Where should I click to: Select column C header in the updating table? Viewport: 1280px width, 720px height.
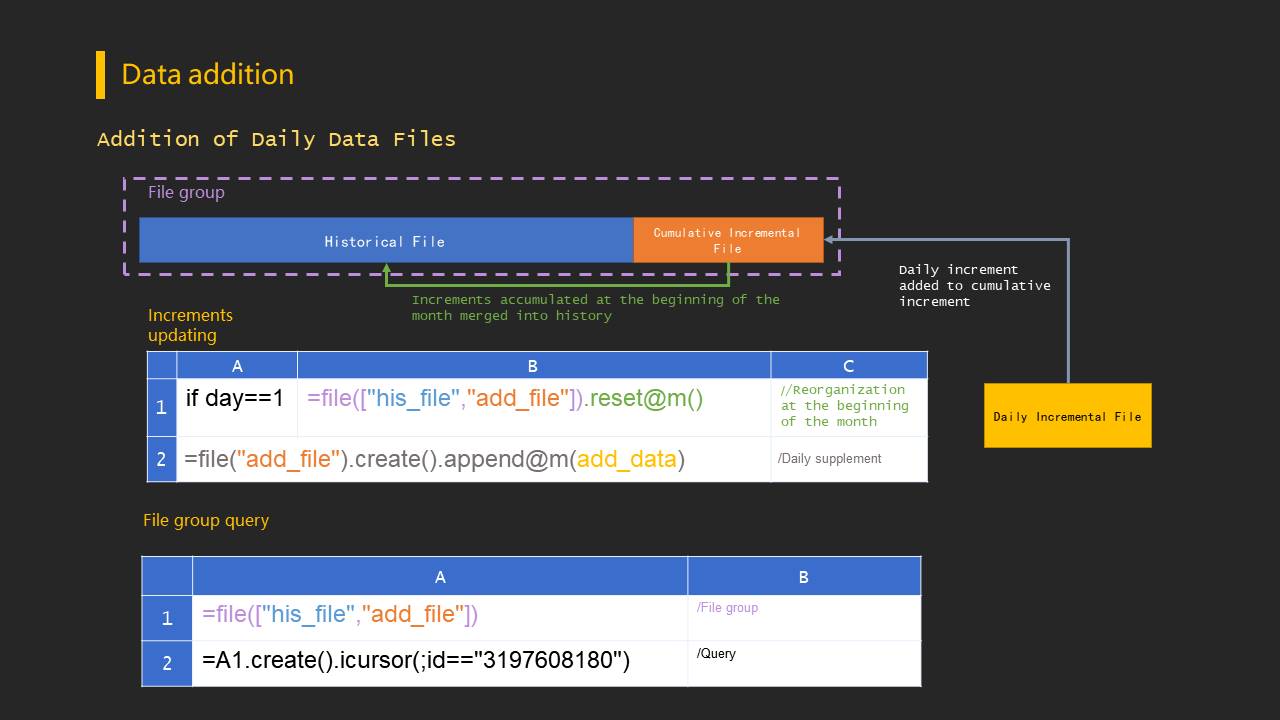[848, 366]
